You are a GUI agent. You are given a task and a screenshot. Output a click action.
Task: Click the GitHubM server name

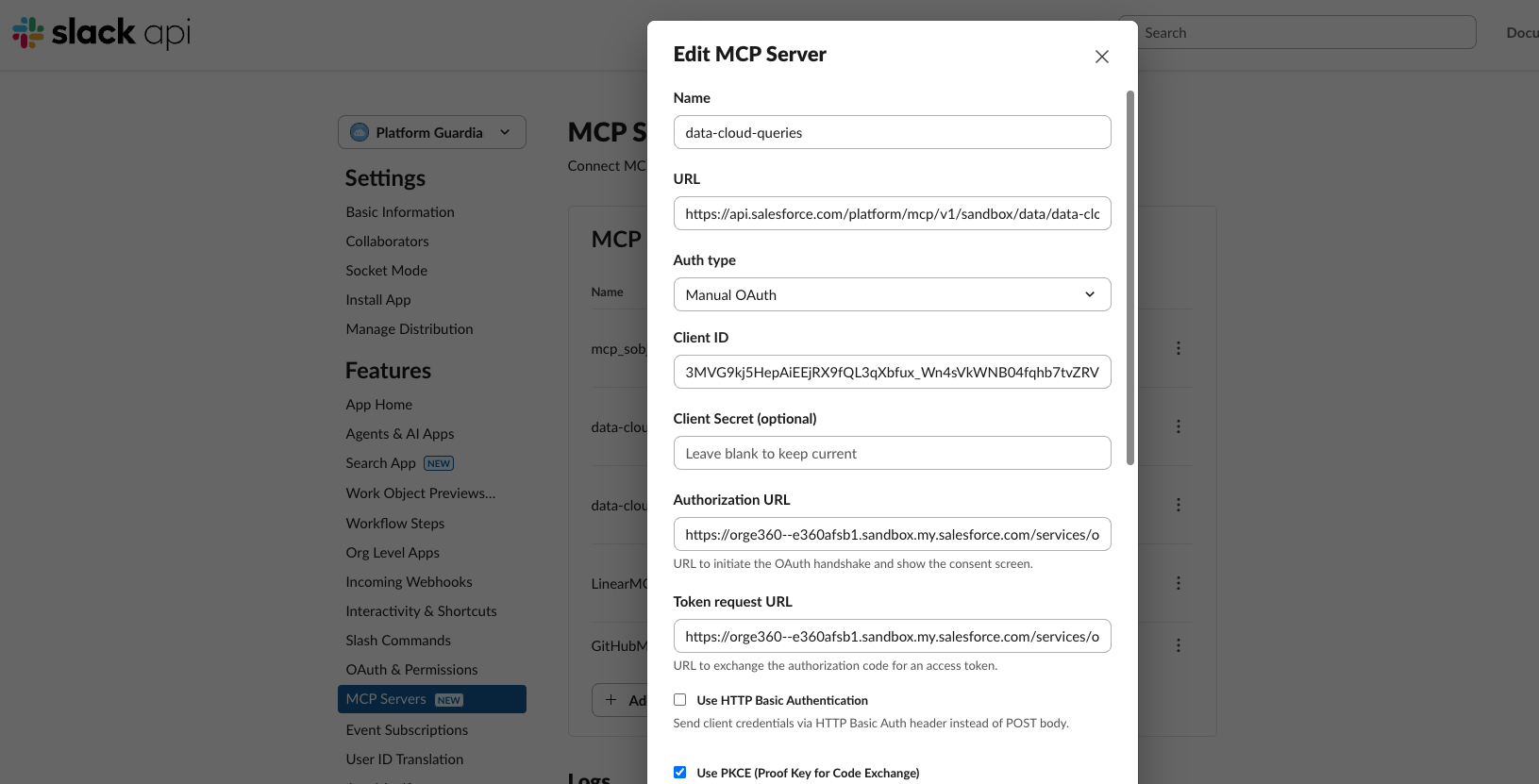tap(619, 646)
